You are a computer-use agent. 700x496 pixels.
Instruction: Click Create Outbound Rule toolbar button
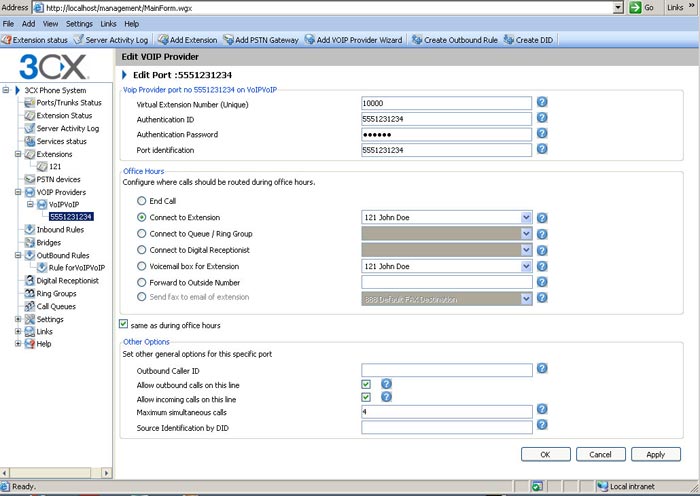[x=454, y=40]
